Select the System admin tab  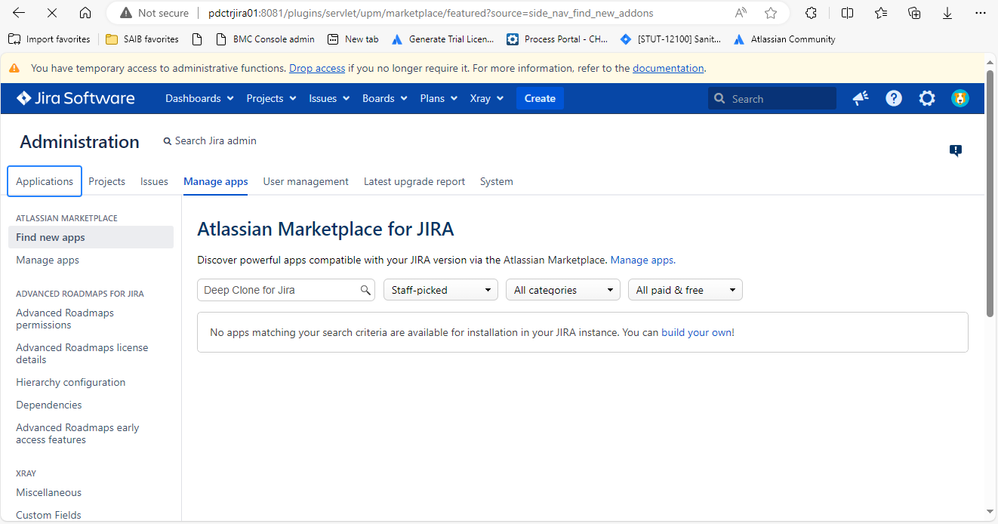496,181
